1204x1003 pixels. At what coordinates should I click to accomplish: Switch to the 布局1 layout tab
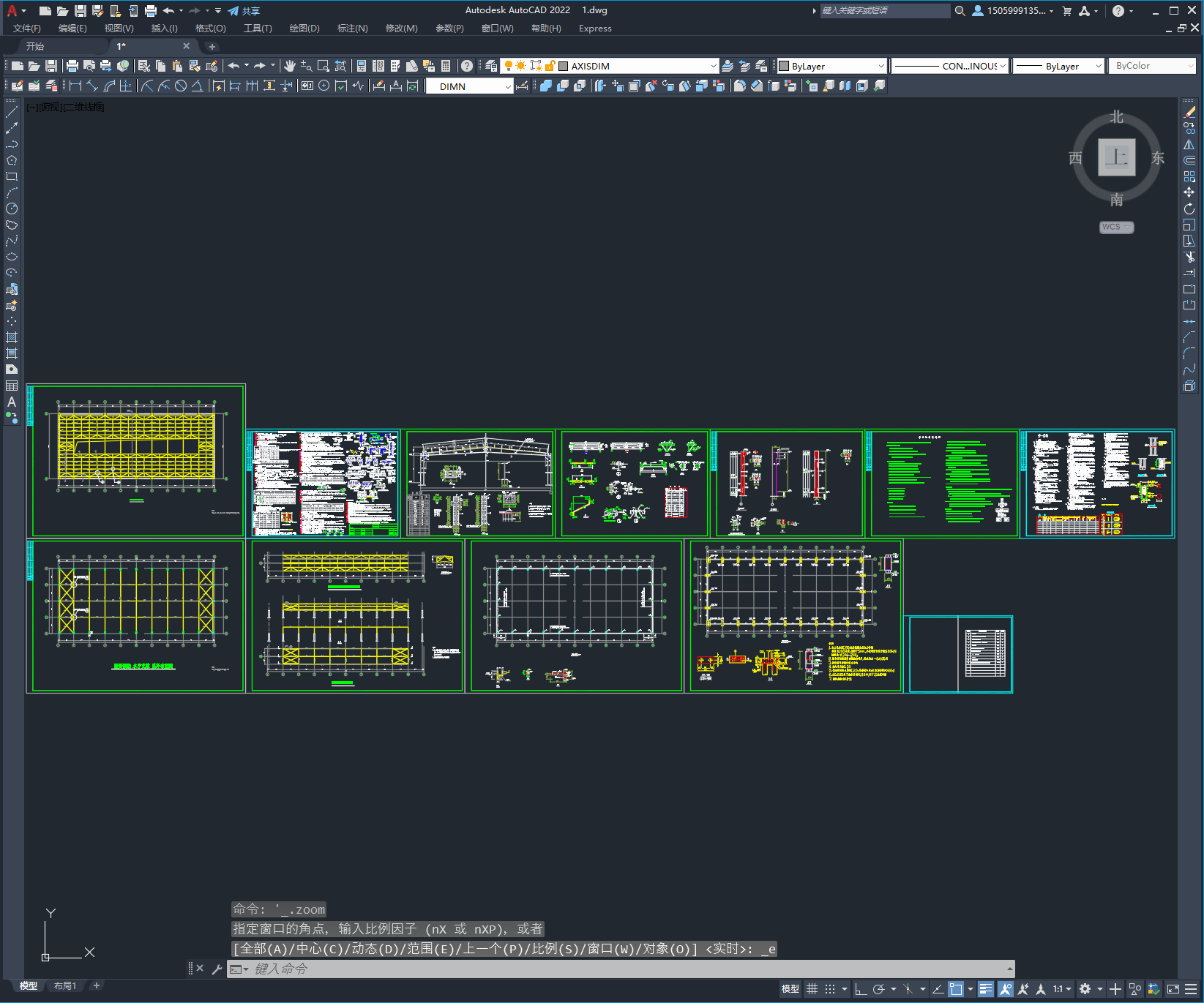[65, 986]
